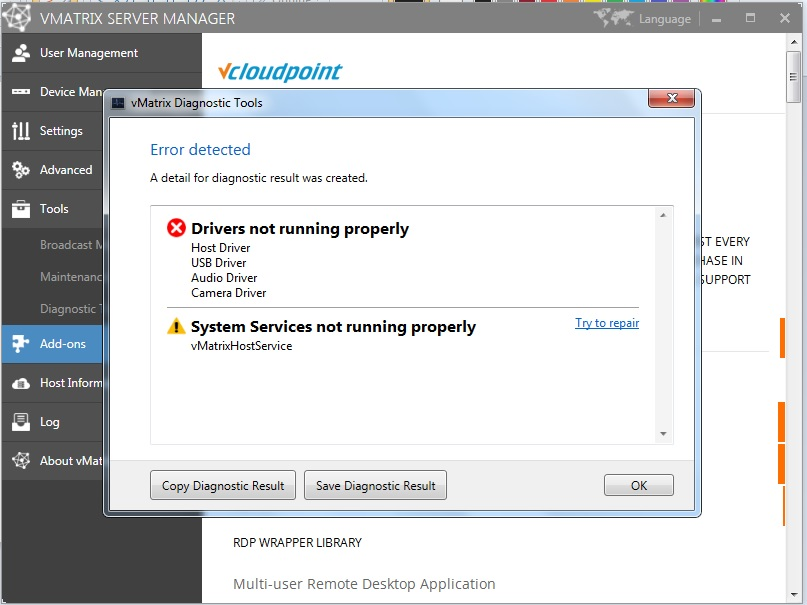The height and width of the screenshot is (605, 807).
Task: Select Maintenance submenu item
Action: pos(71,277)
